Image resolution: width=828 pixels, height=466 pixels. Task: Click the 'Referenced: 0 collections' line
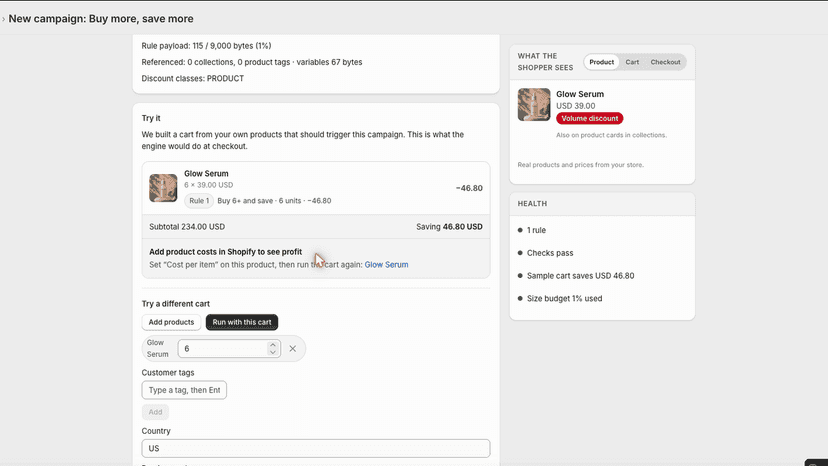252,62
